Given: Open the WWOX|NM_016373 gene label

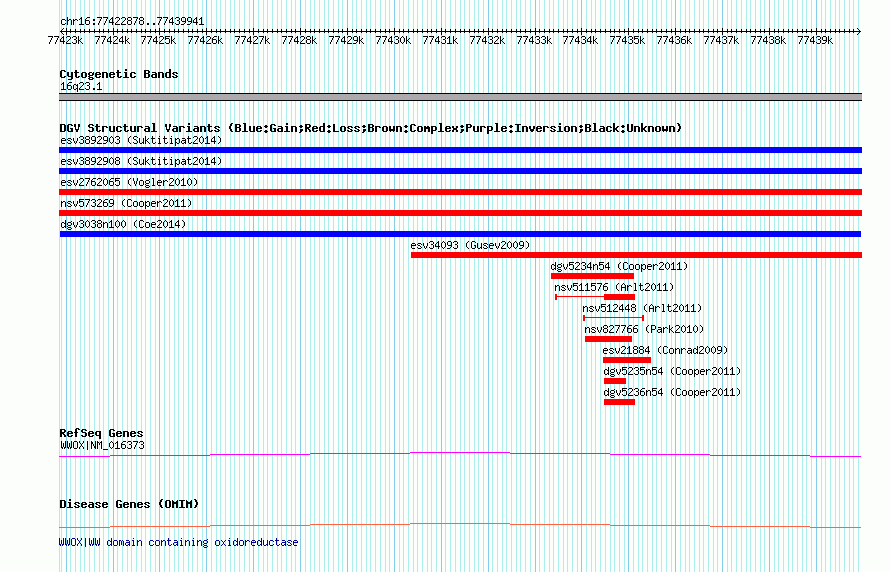Looking at the screenshot, I should point(102,446).
